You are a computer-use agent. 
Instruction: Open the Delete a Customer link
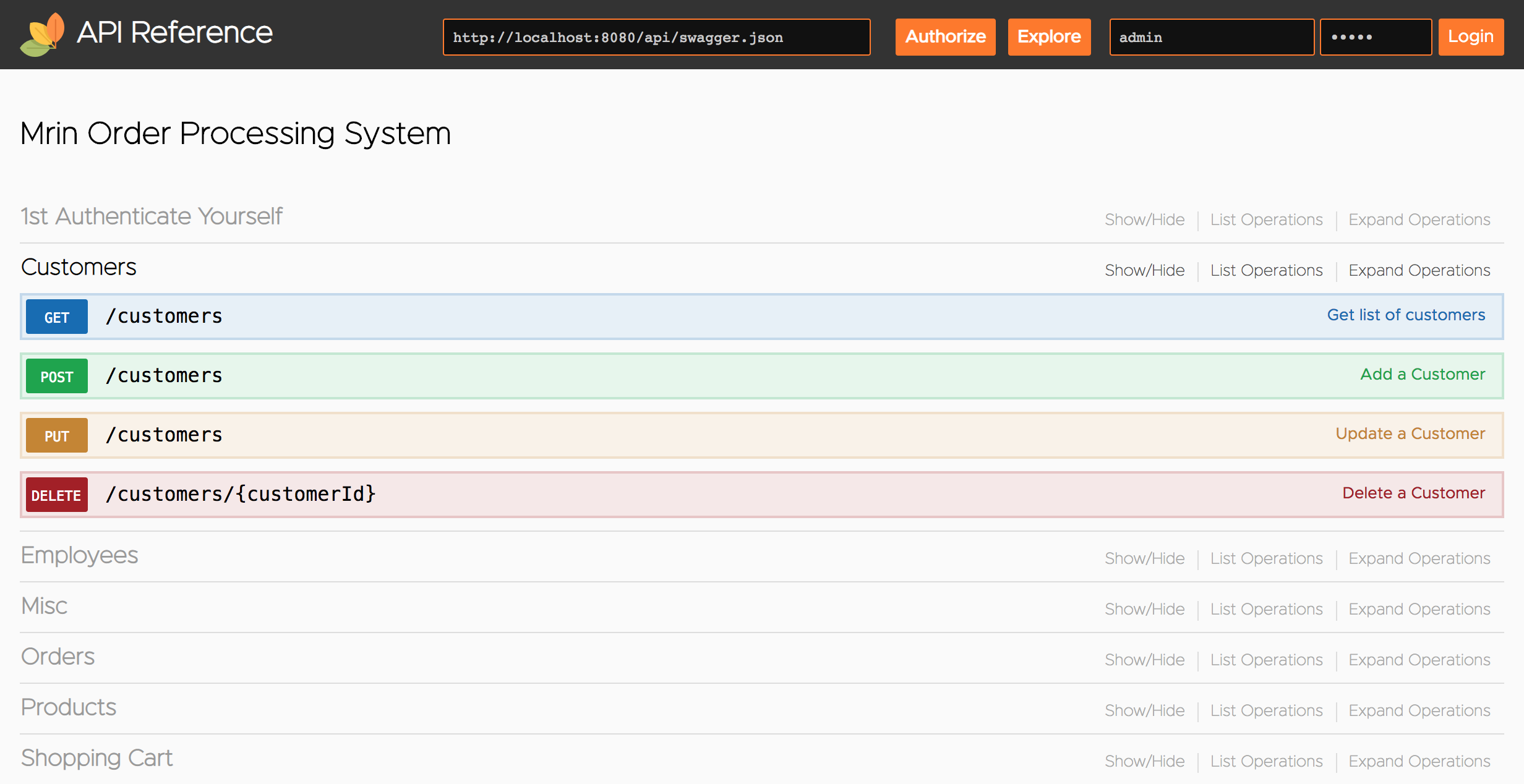pos(1413,493)
